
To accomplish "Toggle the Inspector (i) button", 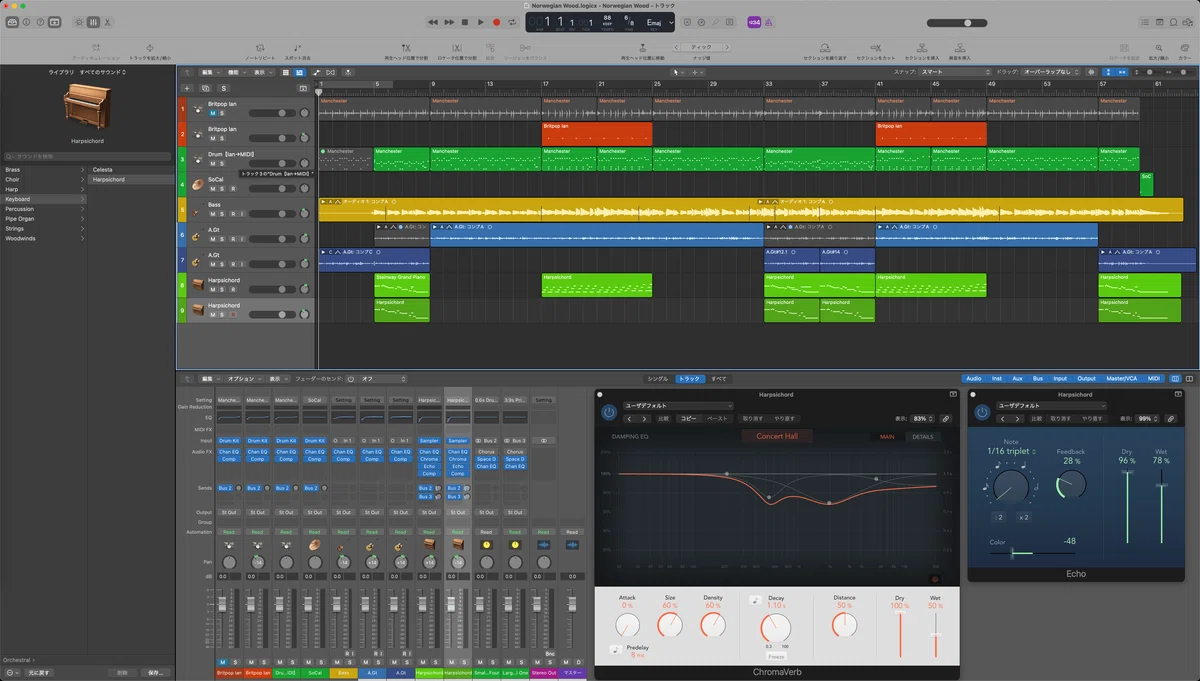I will pyautogui.click(x=26, y=22).
